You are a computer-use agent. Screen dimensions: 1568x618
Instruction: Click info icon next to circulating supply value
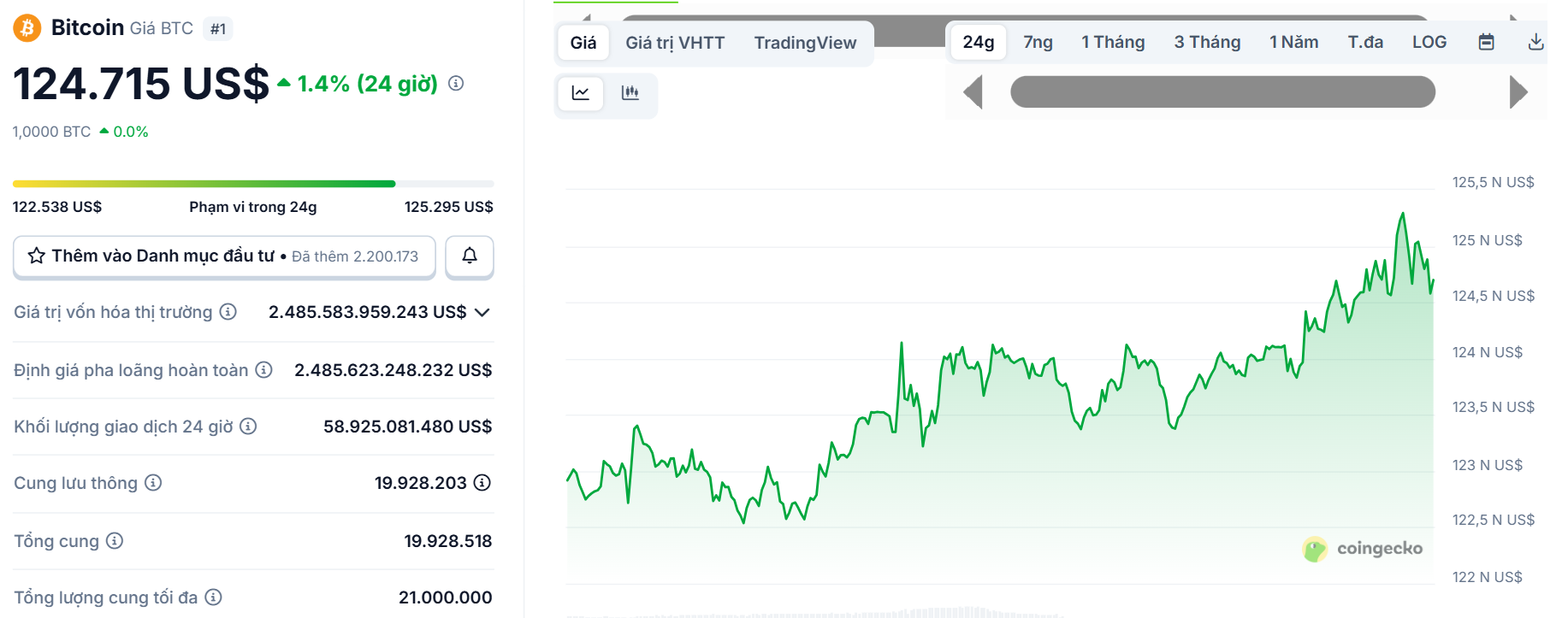pyautogui.click(x=482, y=483)
